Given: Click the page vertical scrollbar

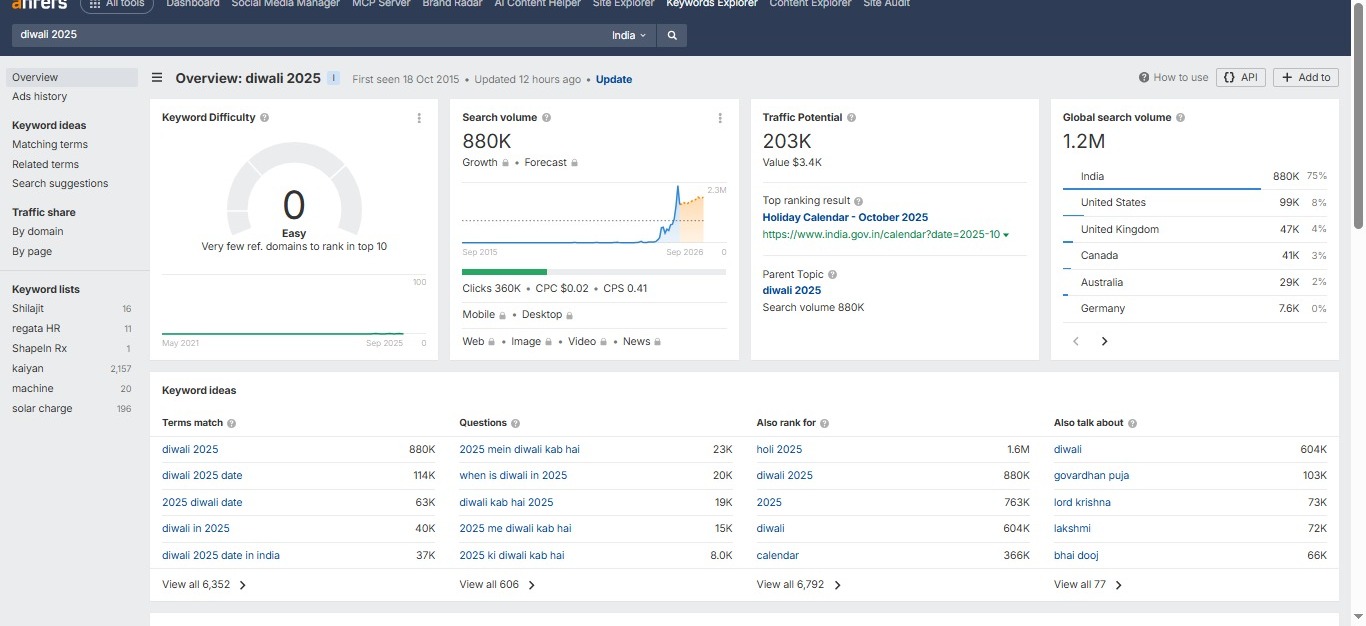Looking at the screenshot, I should (1358, 120).
